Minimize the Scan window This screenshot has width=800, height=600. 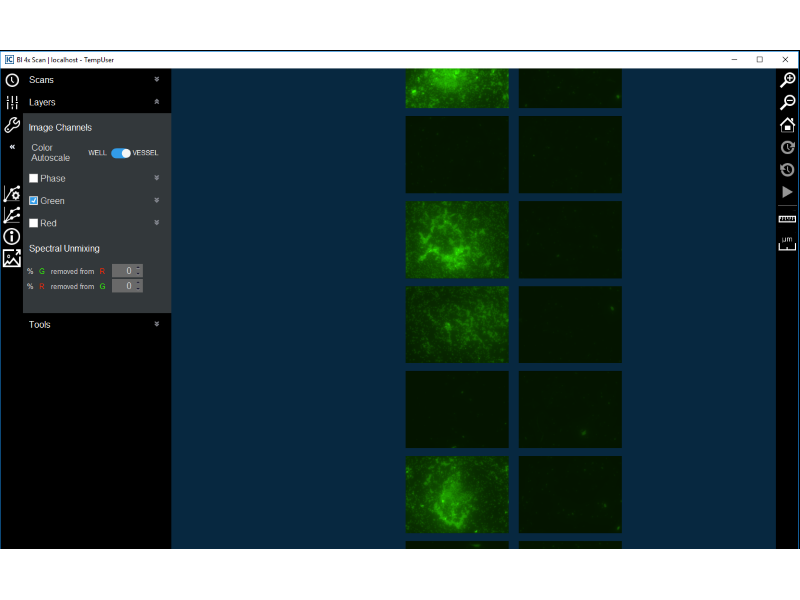734,60
